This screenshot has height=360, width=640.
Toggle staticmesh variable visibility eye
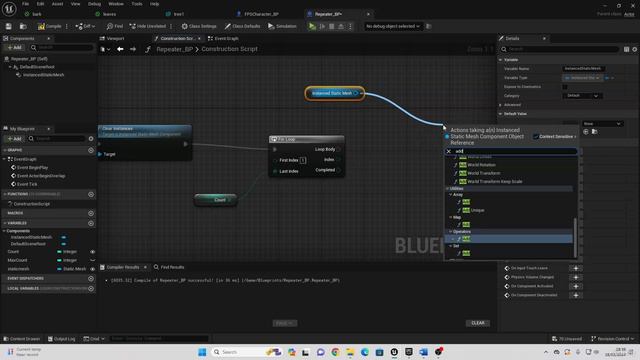coord(93,269)
